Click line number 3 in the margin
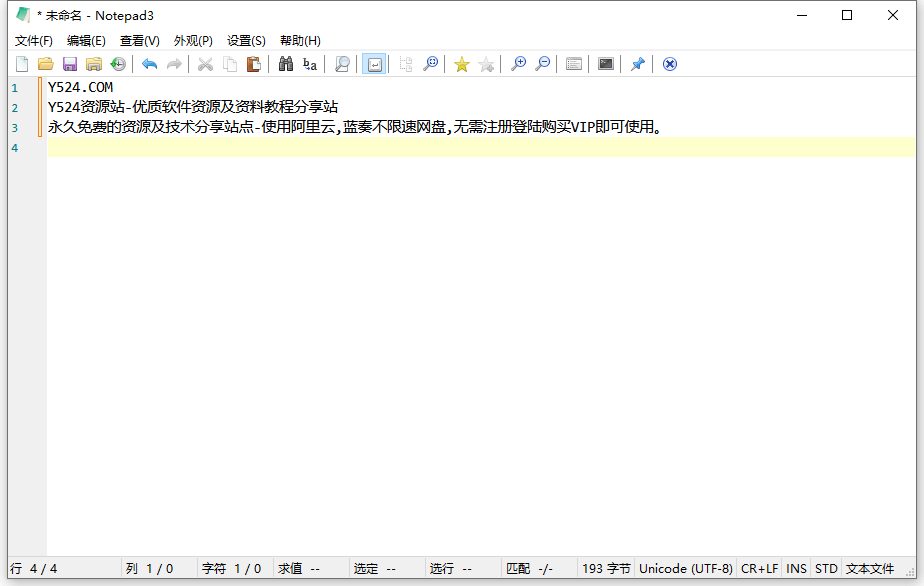Screen dimensions: 924x586 [15, 128]
